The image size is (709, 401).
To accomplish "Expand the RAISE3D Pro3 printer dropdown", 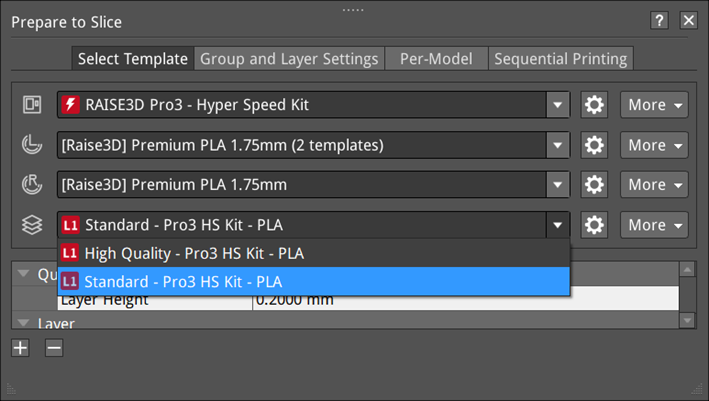I will click(557, 105).
